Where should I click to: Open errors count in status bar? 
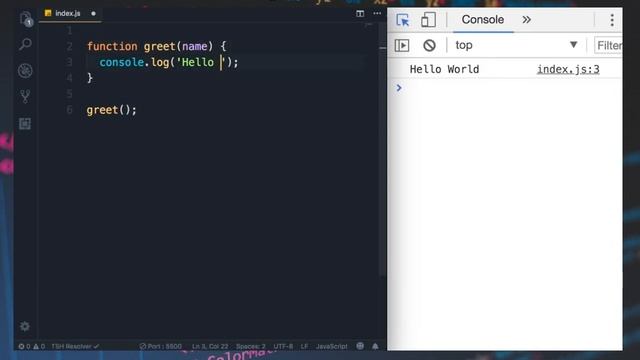[24, 347]
